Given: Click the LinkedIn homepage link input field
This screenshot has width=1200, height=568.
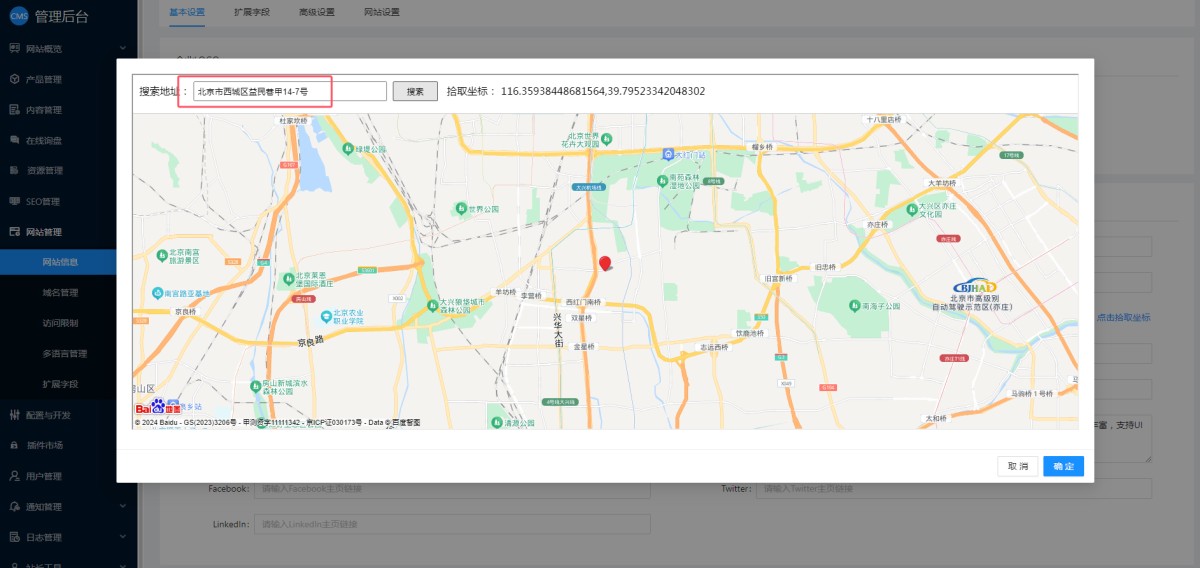Looking at the screenshot, I should (452, 524).
